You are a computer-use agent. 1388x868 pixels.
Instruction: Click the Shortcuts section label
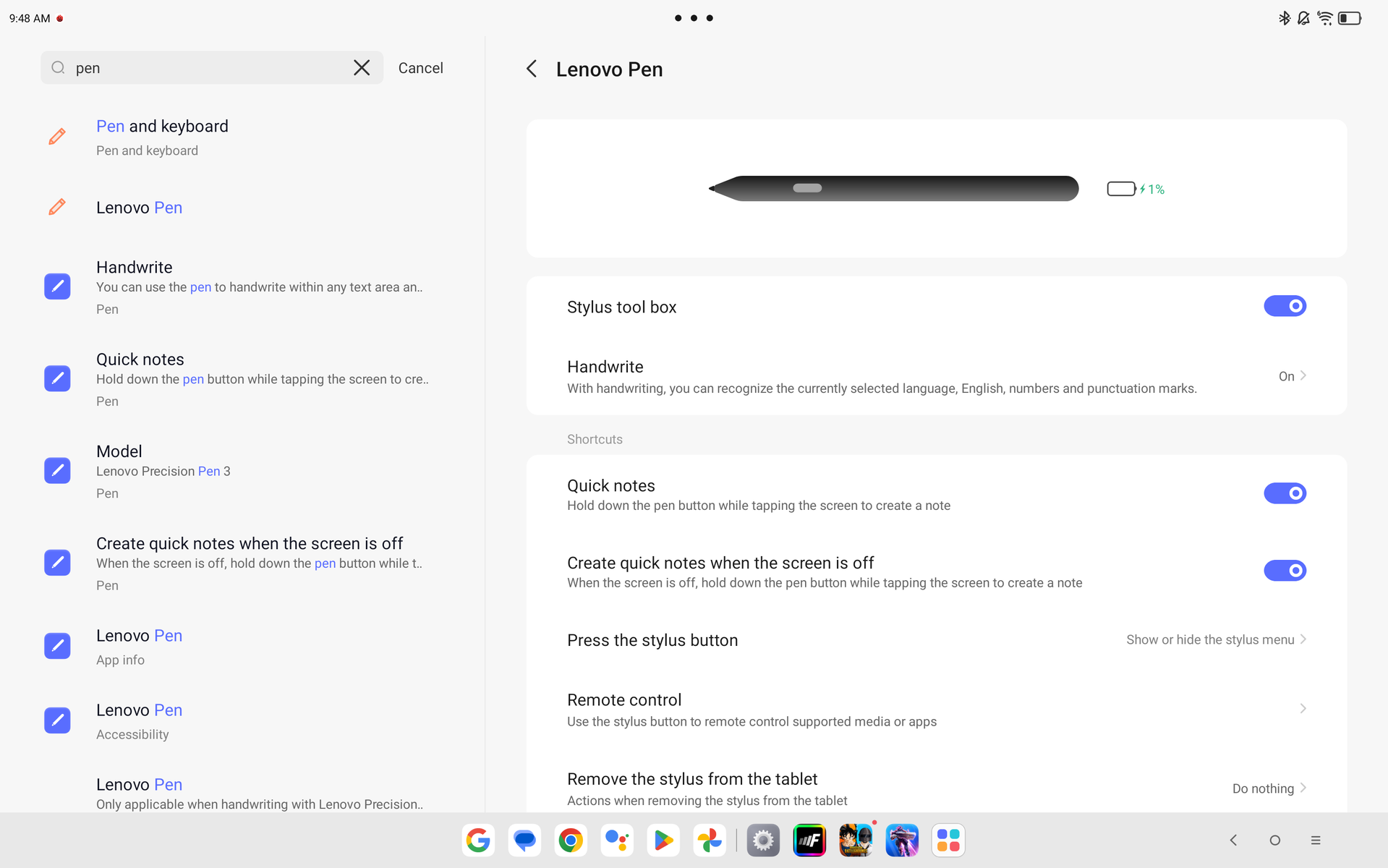click(x=595, y=439)
